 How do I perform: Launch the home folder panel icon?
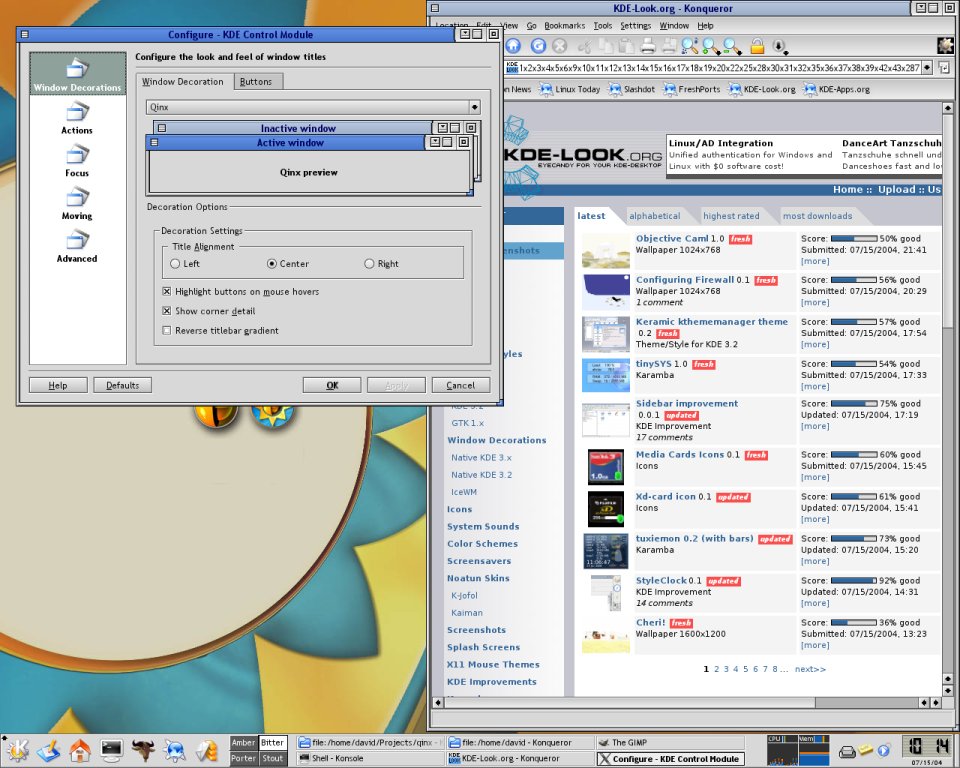point(80,750)
